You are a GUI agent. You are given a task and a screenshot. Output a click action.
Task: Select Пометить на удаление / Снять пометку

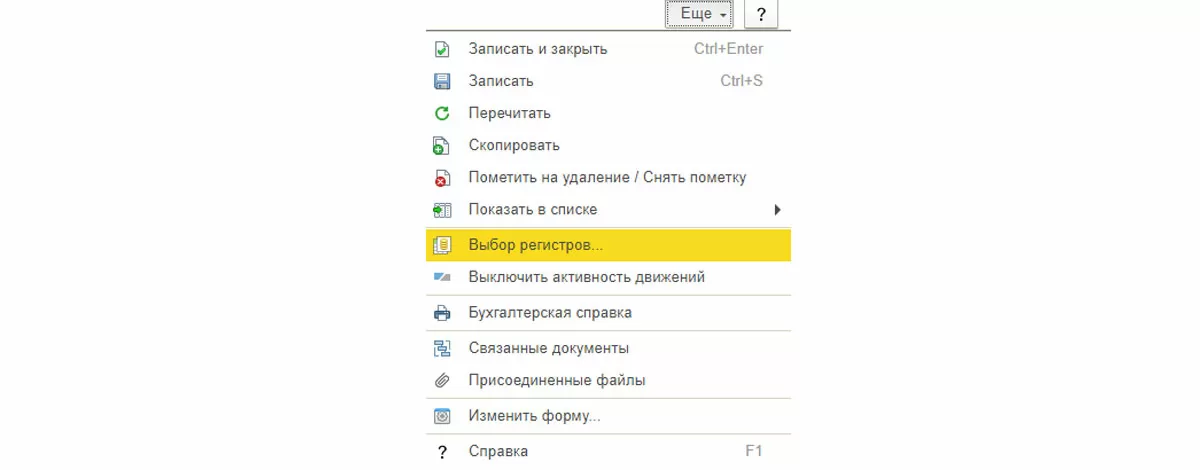tap(606, 177)
